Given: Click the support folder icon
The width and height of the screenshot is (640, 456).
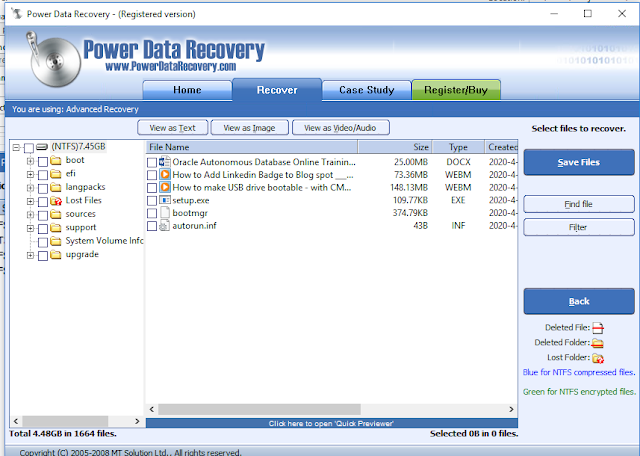Looking at the screenshot, I should coord(56,228).
